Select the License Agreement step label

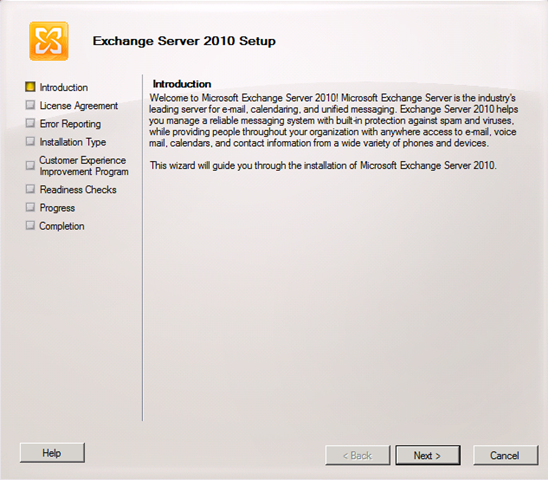79,106
